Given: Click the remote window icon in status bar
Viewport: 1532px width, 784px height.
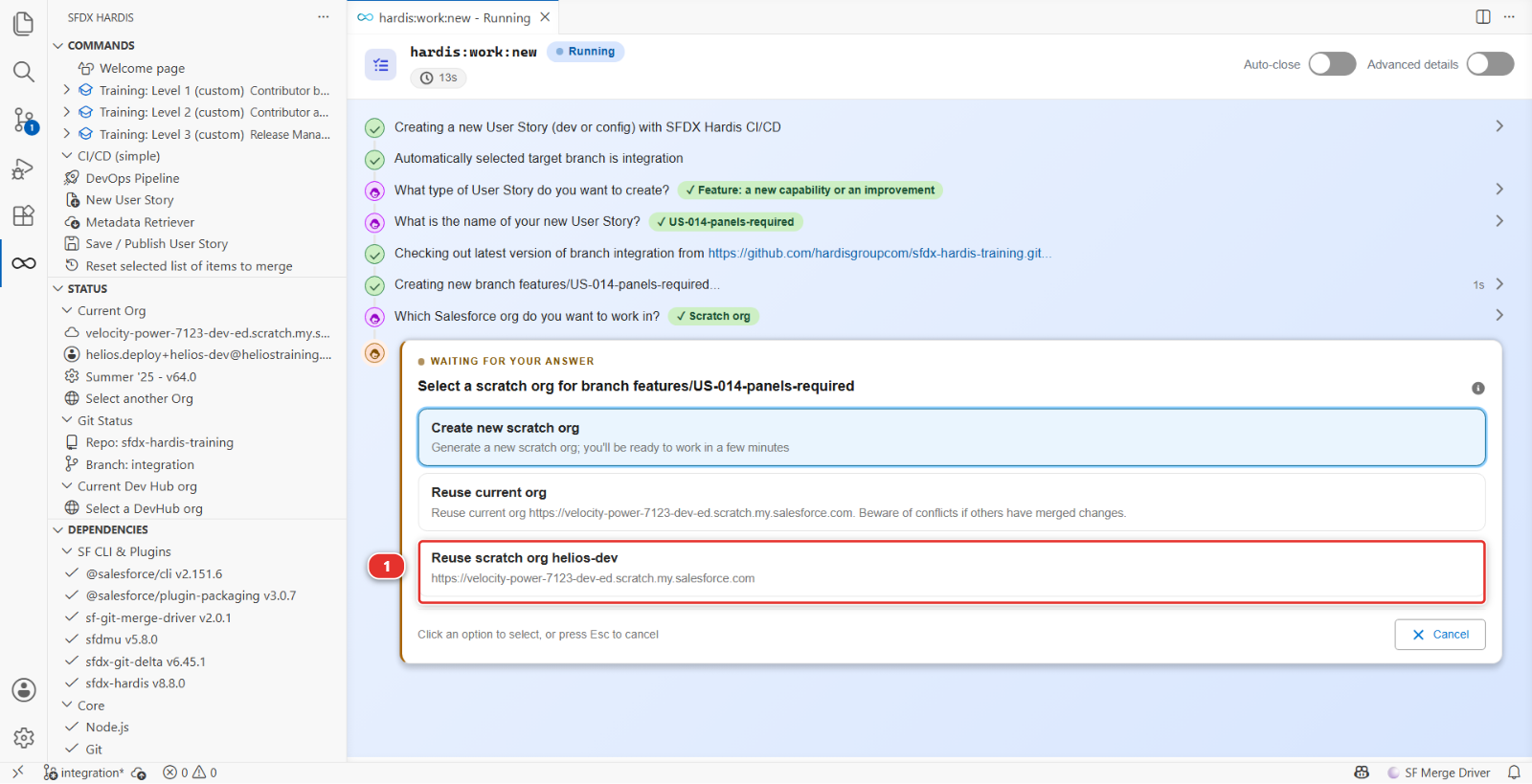Looking at the screenshot, I should 18,773.
